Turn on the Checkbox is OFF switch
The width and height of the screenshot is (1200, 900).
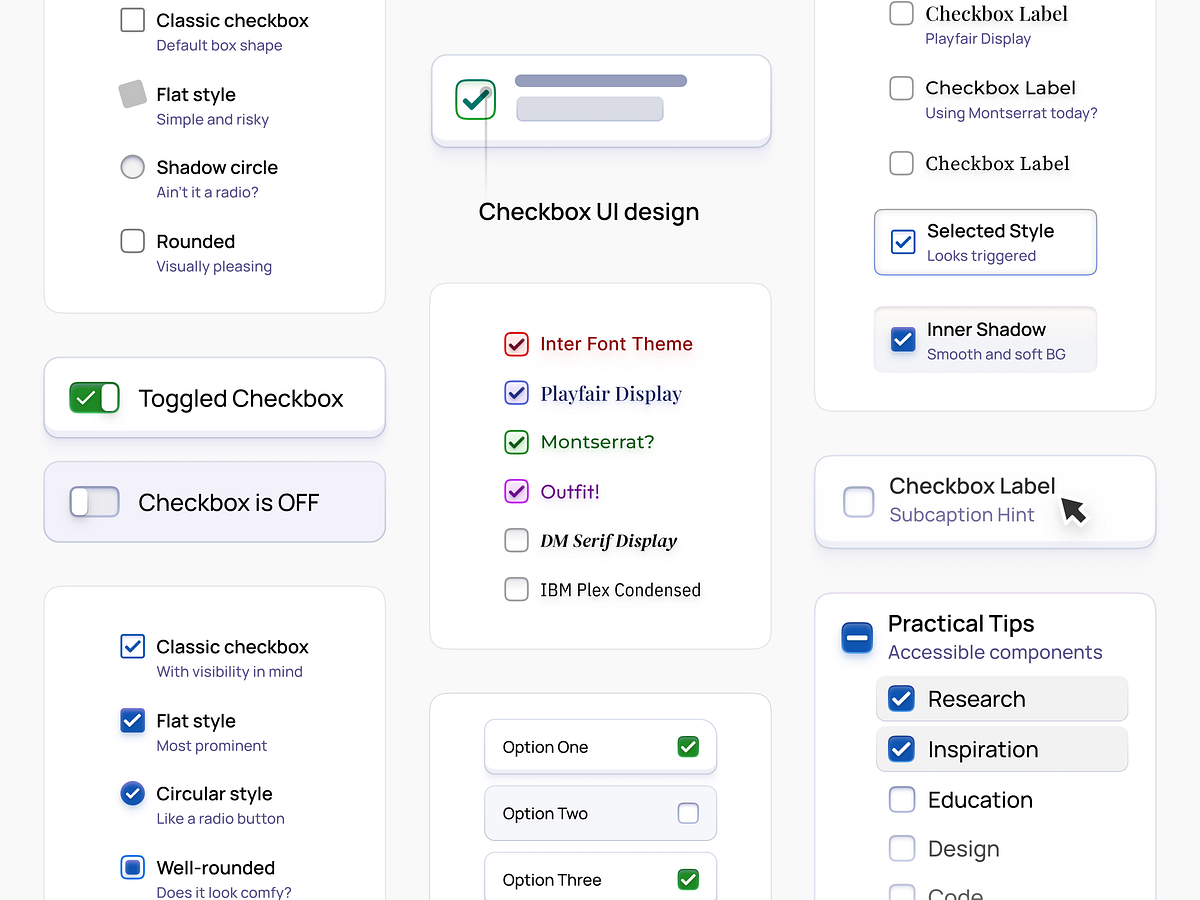[94, 502]
